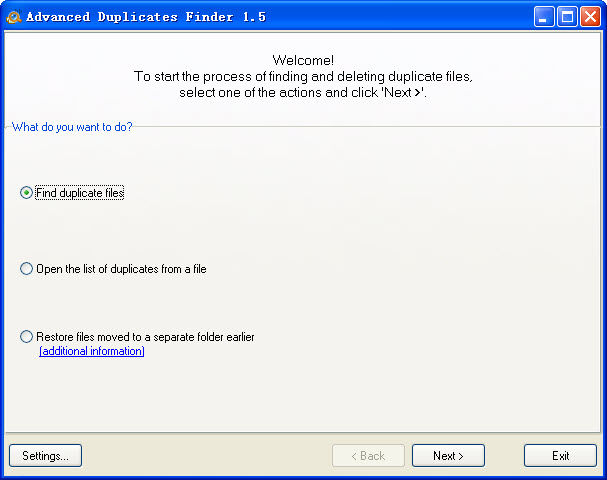Viewport: 607px width, 480px height.
Task: Select 'Restore files moved to a separate folder' radio
Action: click(x=26, y=337)
